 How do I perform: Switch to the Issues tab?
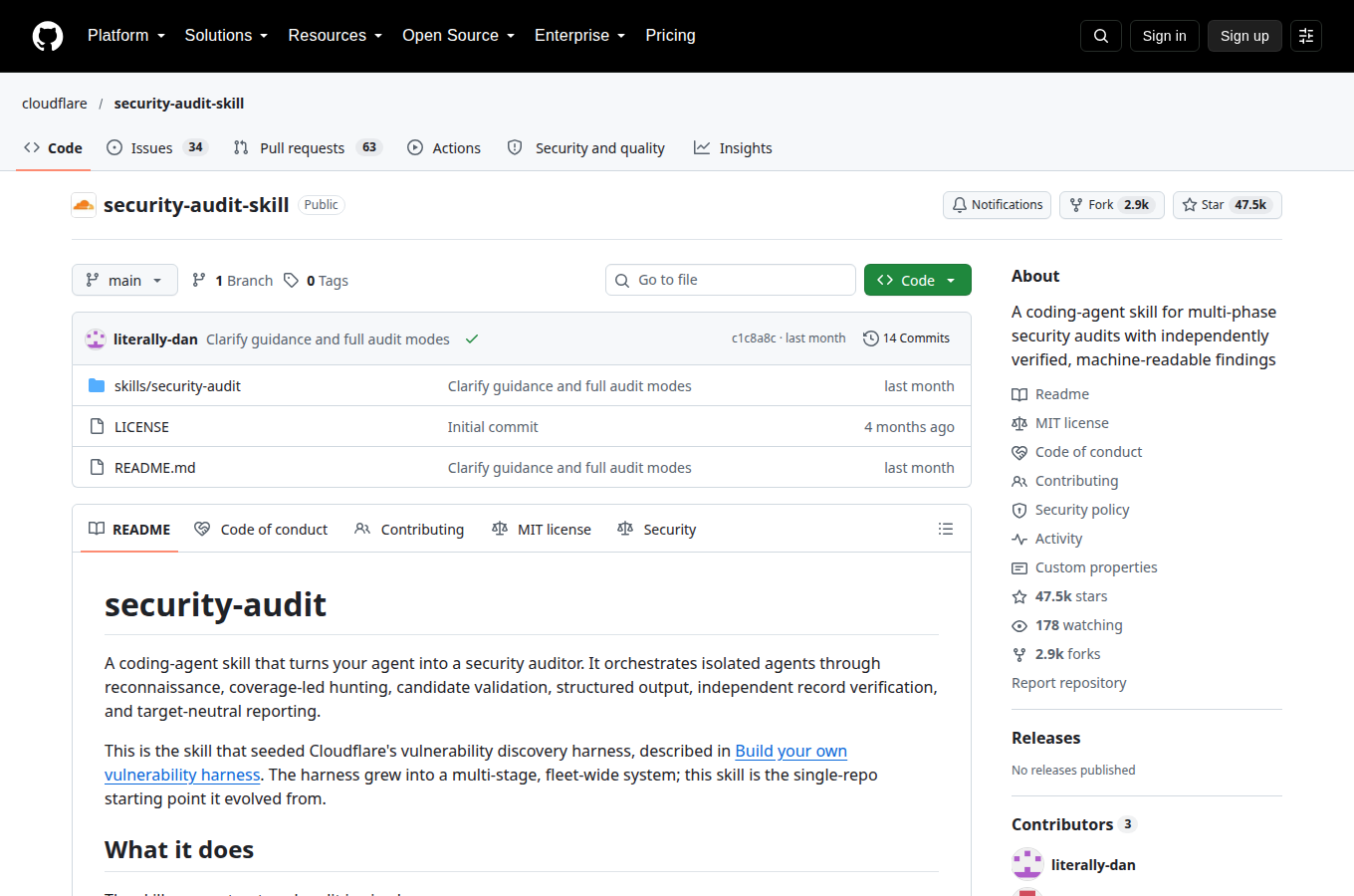click(156, 147)
